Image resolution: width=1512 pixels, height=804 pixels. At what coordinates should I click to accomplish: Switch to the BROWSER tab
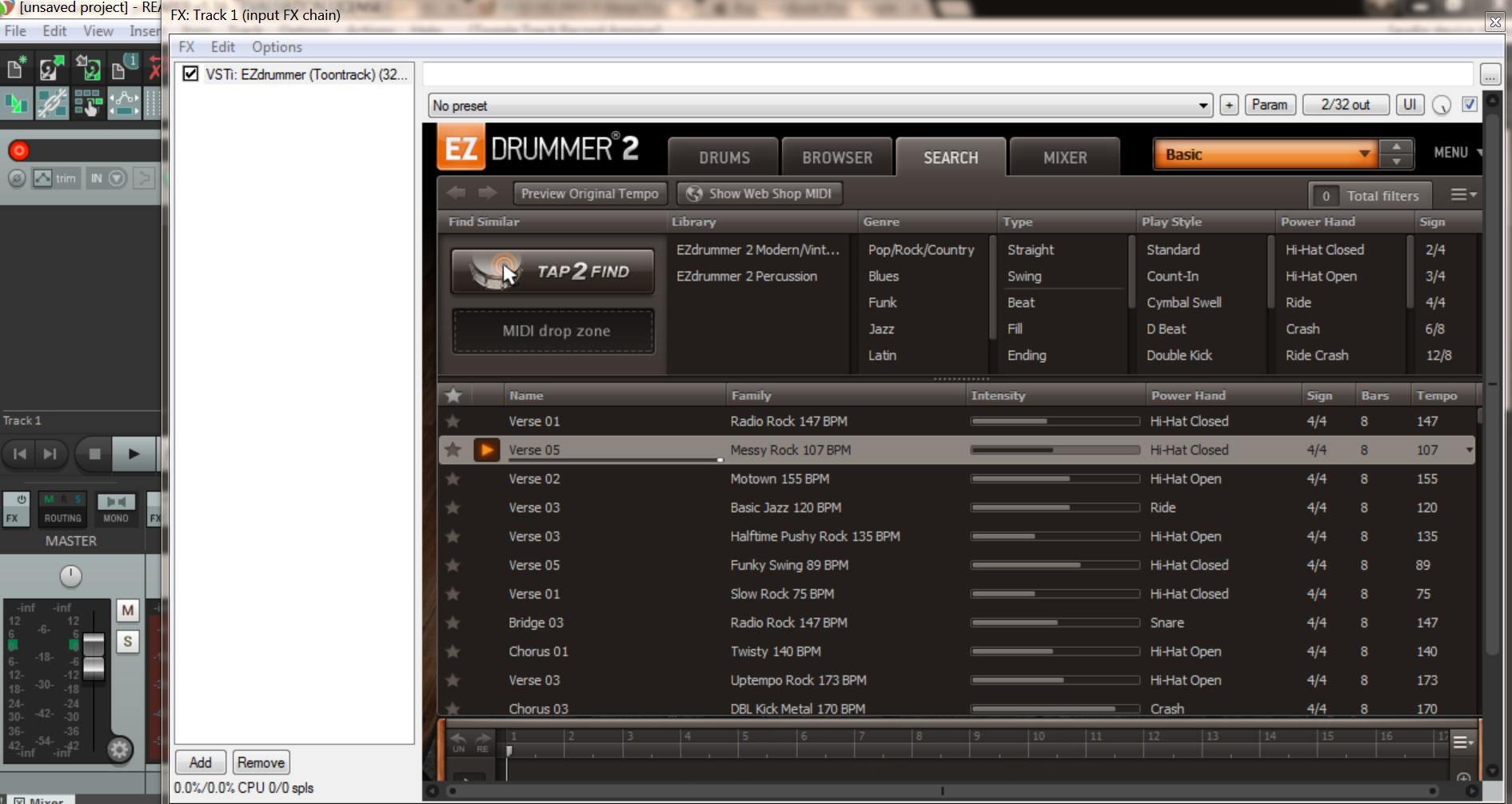pyautogui.click(x=838, y=157)
